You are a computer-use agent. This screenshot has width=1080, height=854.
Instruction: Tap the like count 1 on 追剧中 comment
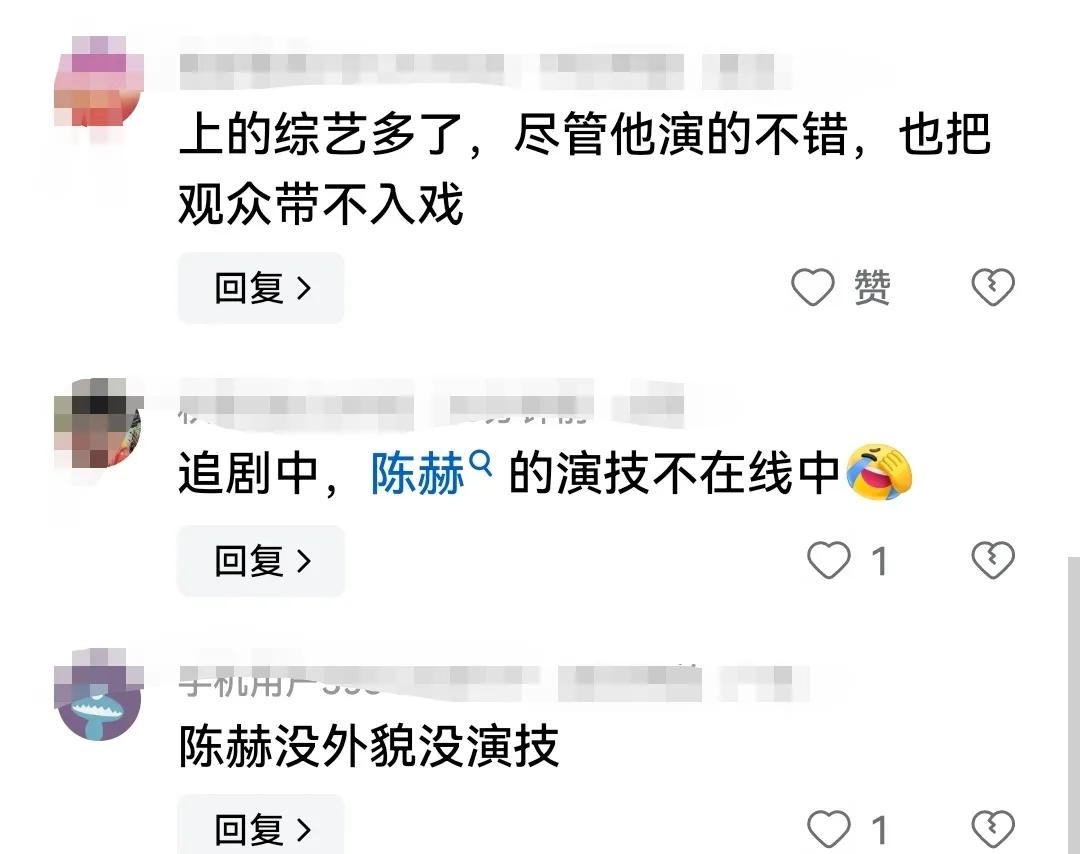tap(879, 561)
